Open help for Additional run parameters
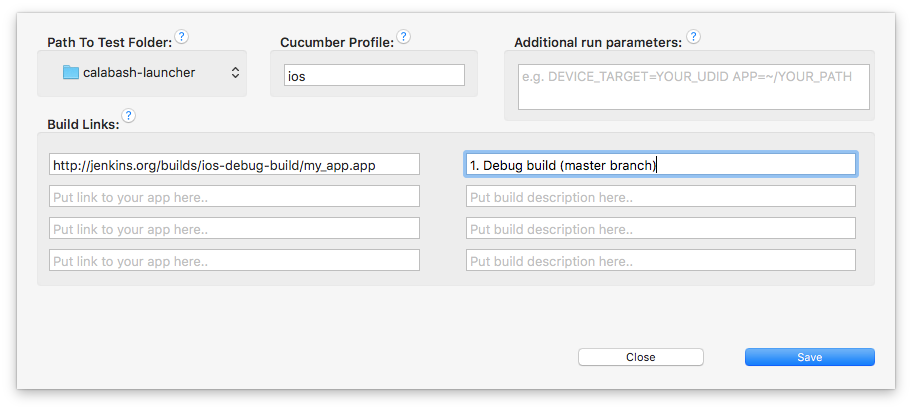Viewport: 912px width, 410px height. tap(693, 37)
